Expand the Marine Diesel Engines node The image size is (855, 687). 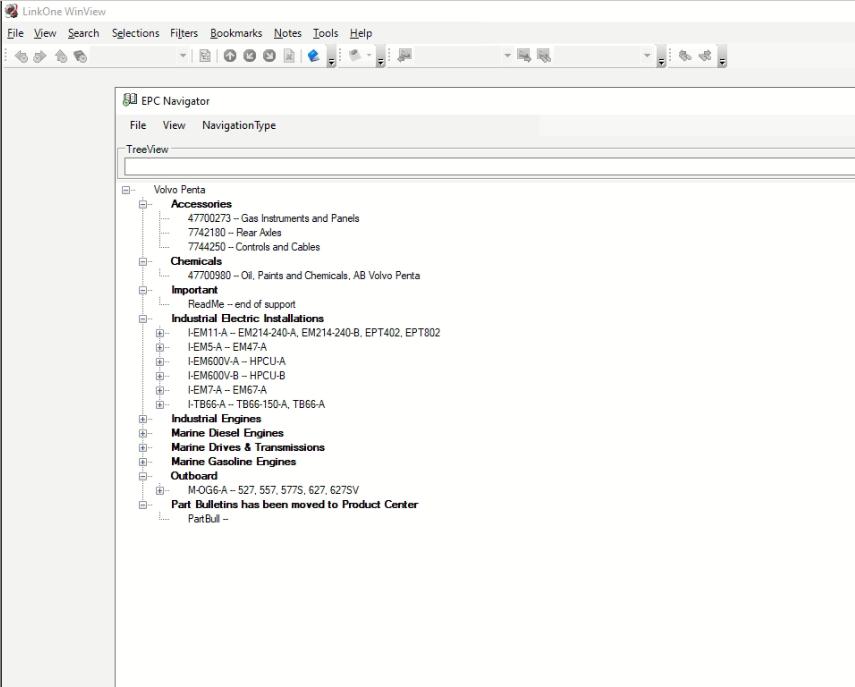click(144, 433)
